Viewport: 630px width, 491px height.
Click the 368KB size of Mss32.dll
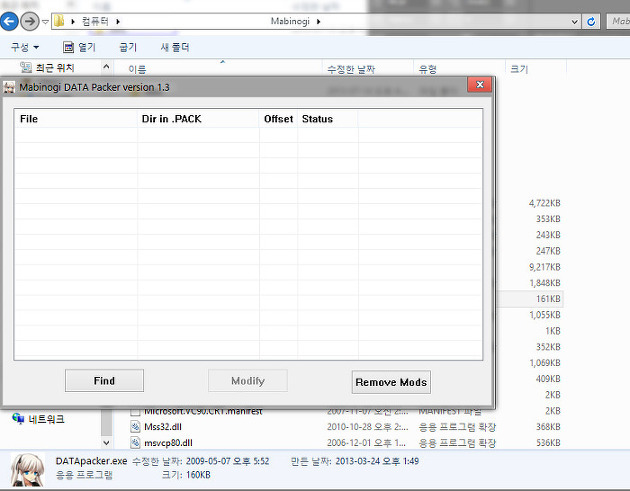pos(548,427)
